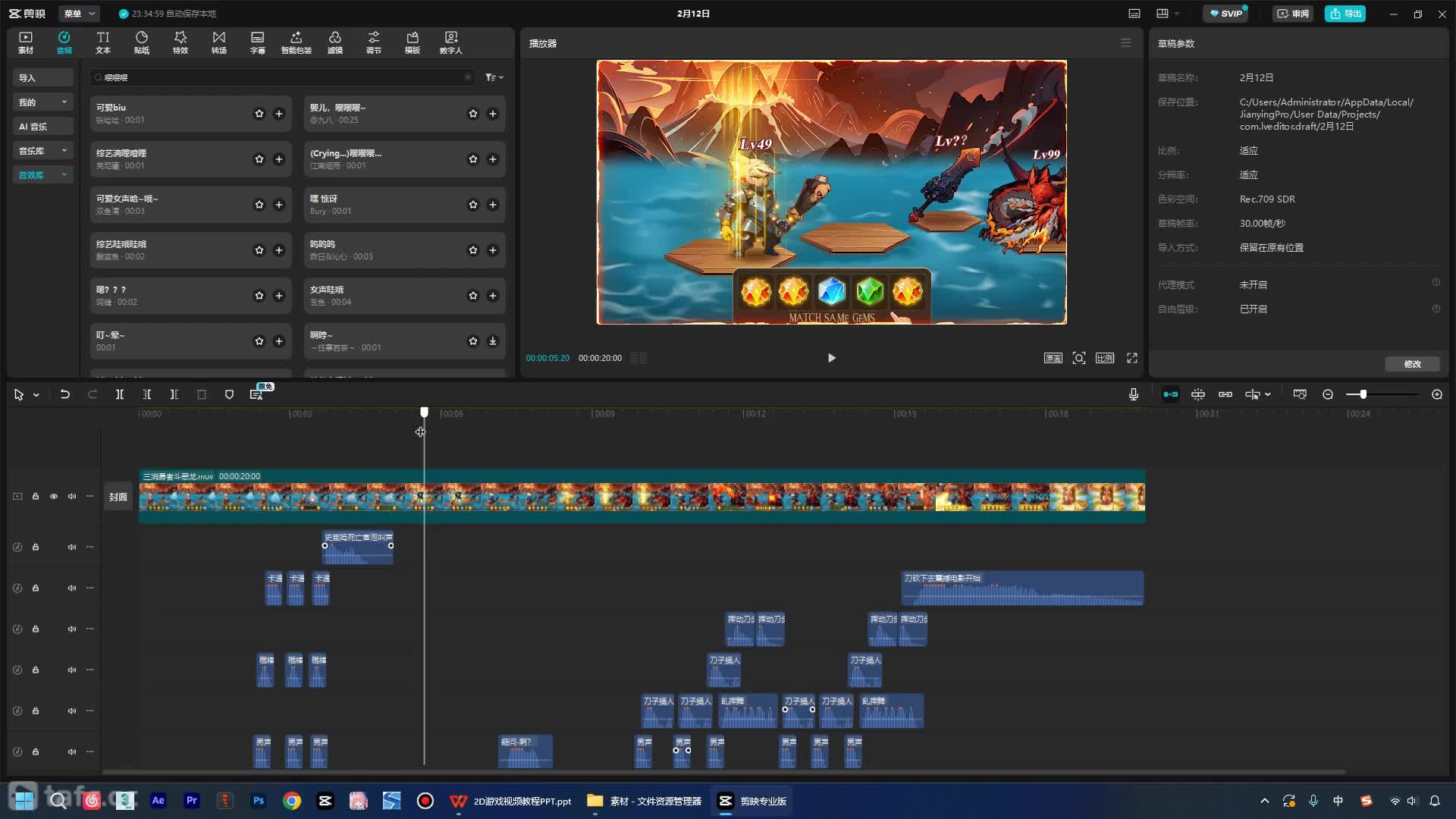Screen dimensions: 1456x819
Task: Zoom in on the timeline
Action: coord(1437,394)
